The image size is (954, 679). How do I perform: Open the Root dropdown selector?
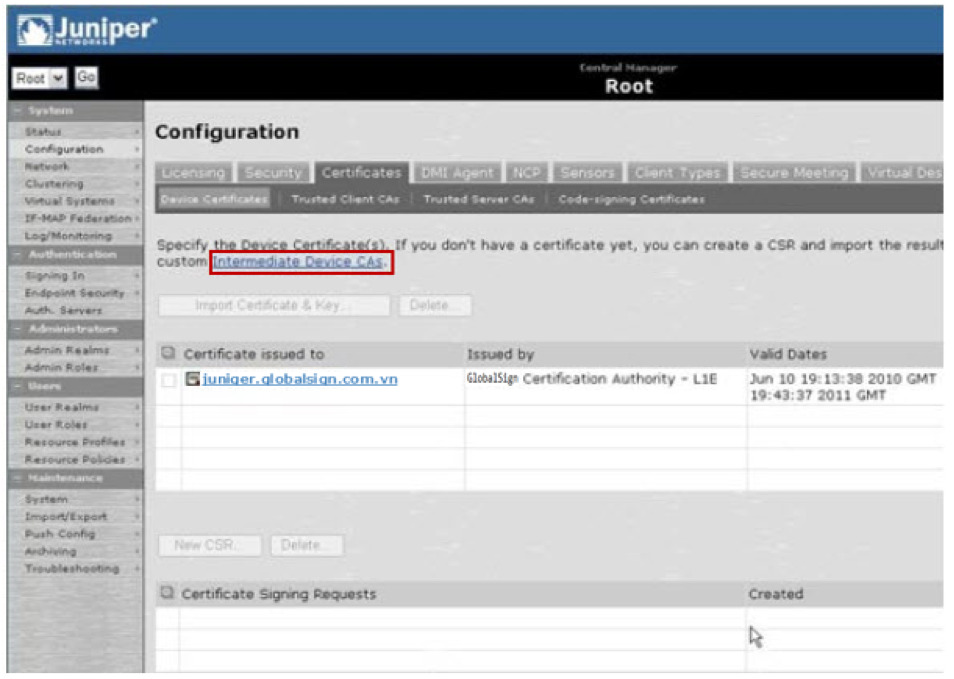[x=40, y=78]
